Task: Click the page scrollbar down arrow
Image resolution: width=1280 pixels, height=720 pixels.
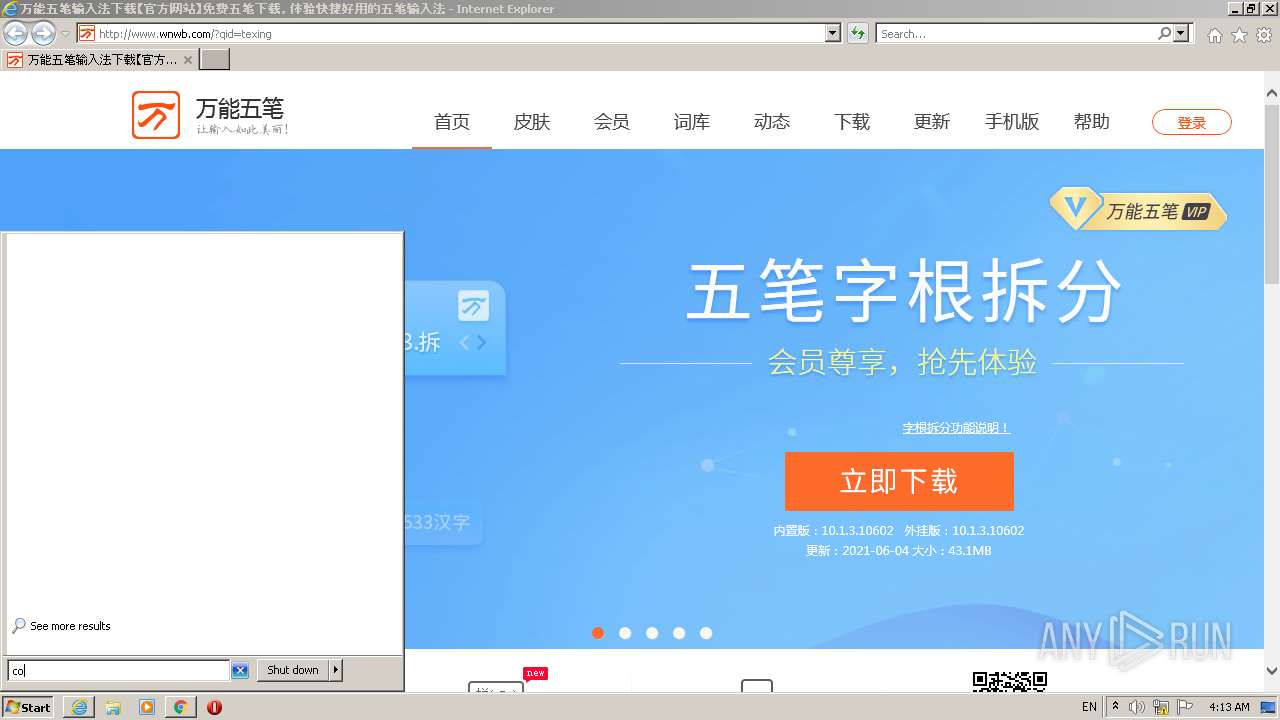Action: [1272, 671]
